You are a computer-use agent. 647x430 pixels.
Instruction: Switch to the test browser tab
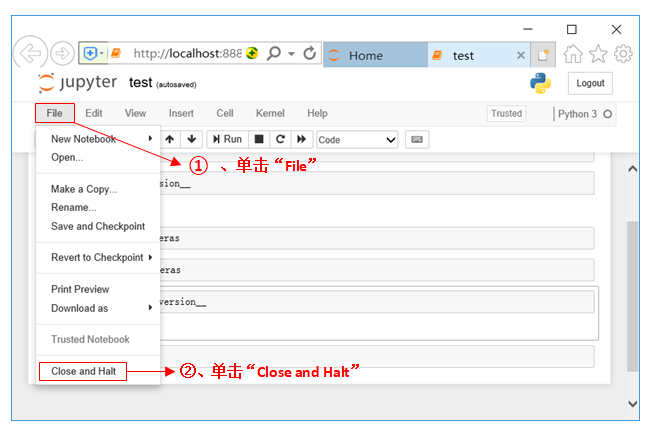[x=479, y=55]
